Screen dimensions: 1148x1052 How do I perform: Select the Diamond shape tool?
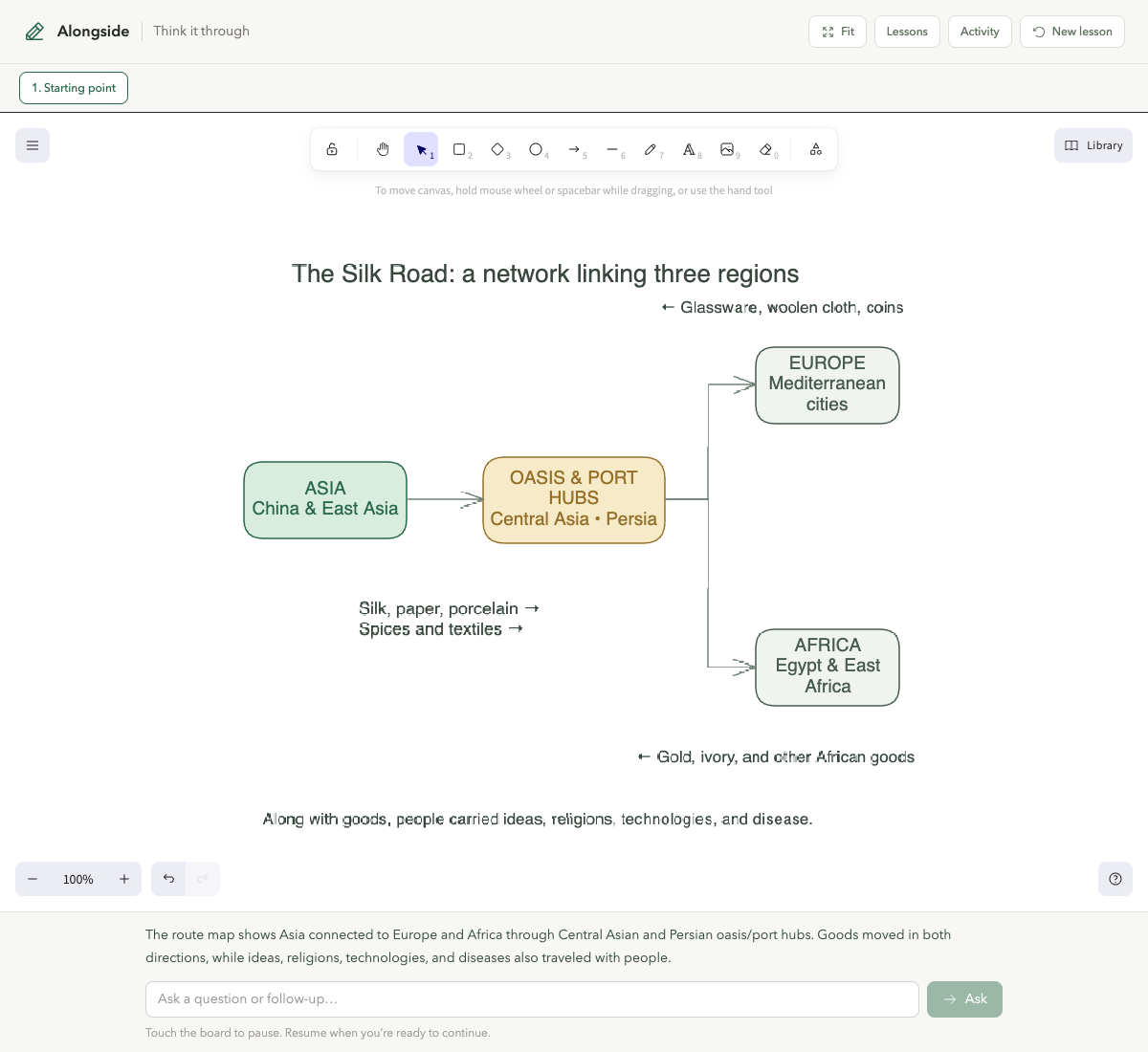(497, 149)
